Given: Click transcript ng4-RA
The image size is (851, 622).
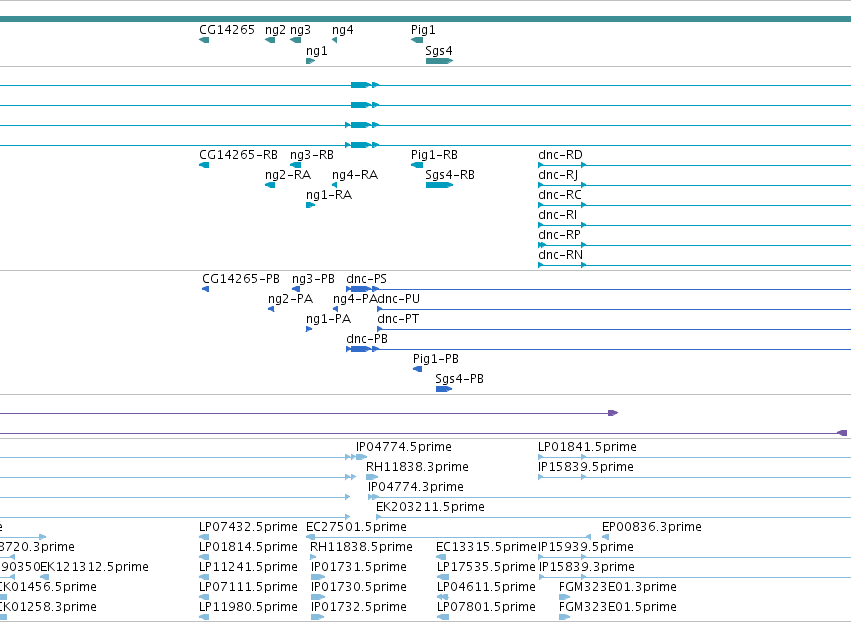Looking at the screenshot, I should [355, 175].
